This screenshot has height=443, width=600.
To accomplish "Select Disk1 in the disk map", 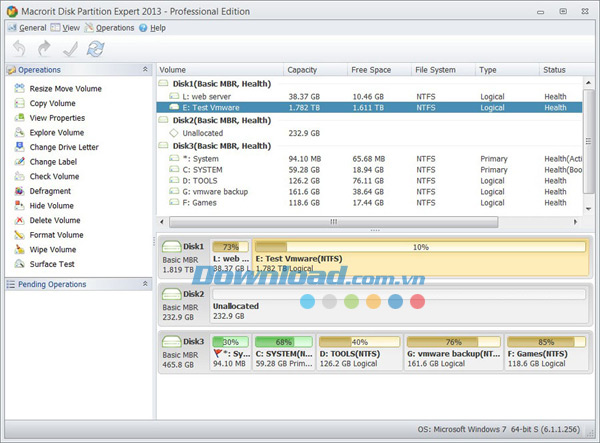I will (184, 257).
